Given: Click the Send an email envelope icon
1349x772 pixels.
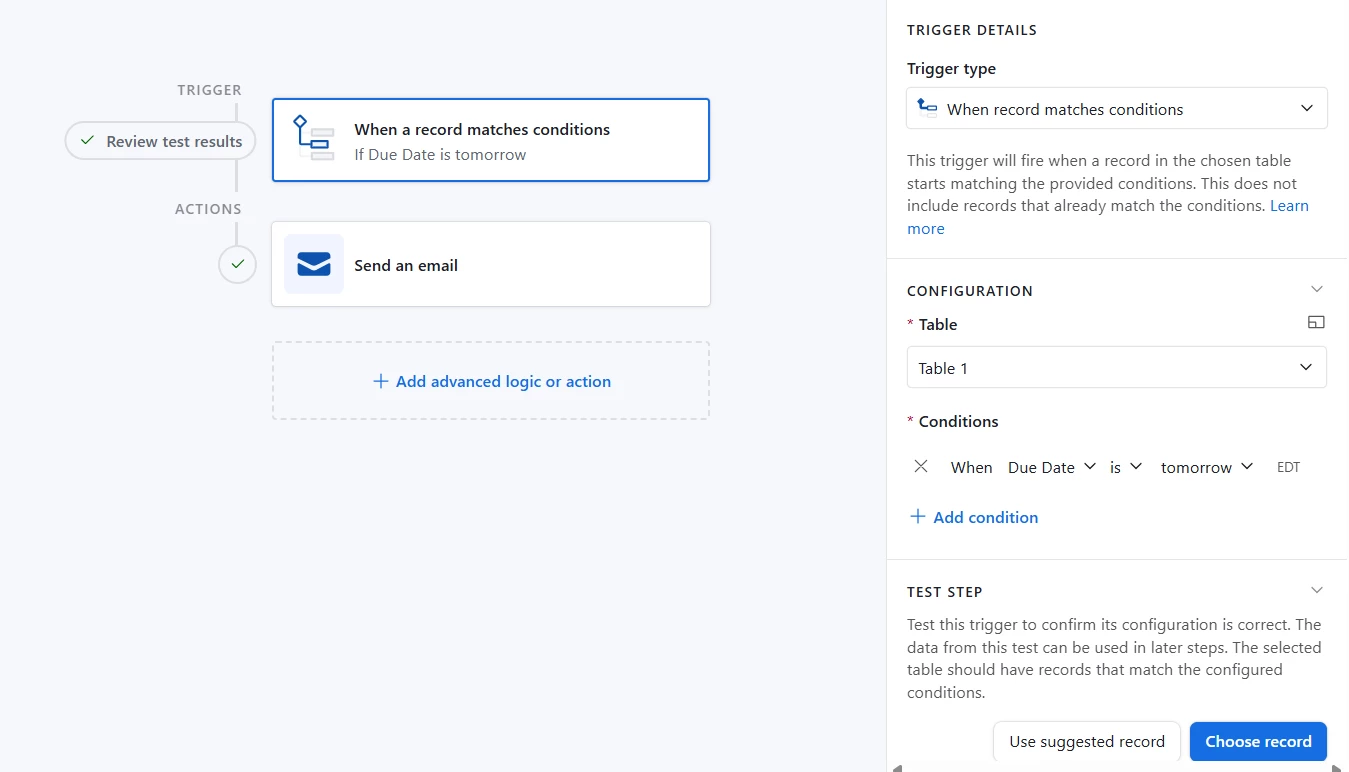Looking at the screenshot, I should (314, 264).
